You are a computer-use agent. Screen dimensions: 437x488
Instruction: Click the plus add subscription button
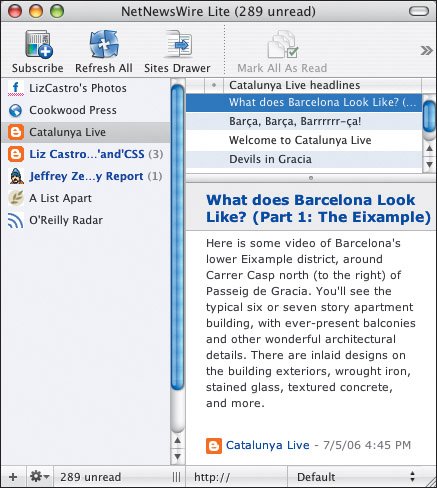[13, 477]
